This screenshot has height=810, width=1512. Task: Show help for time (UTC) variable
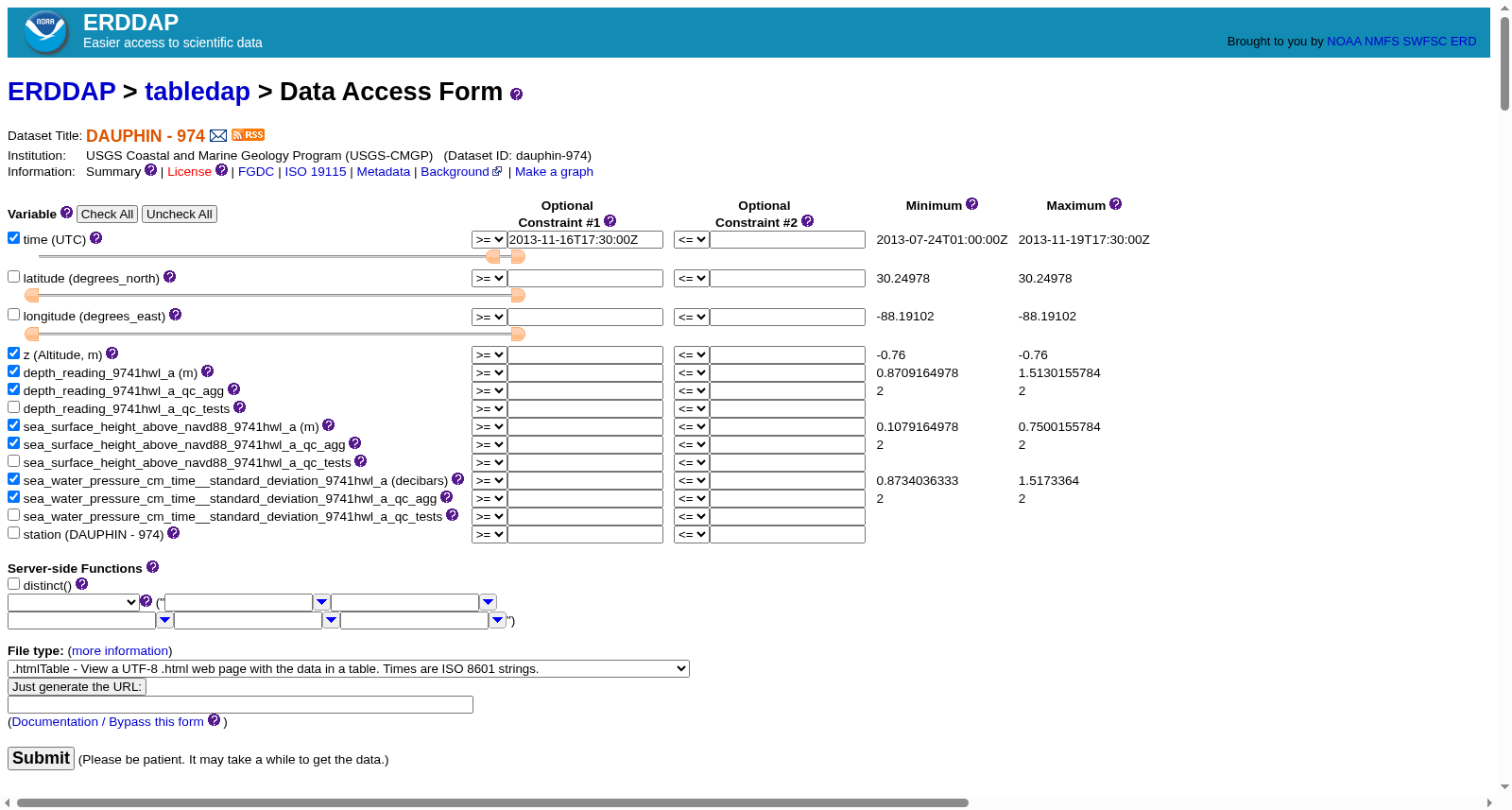[x=95, y=238]
